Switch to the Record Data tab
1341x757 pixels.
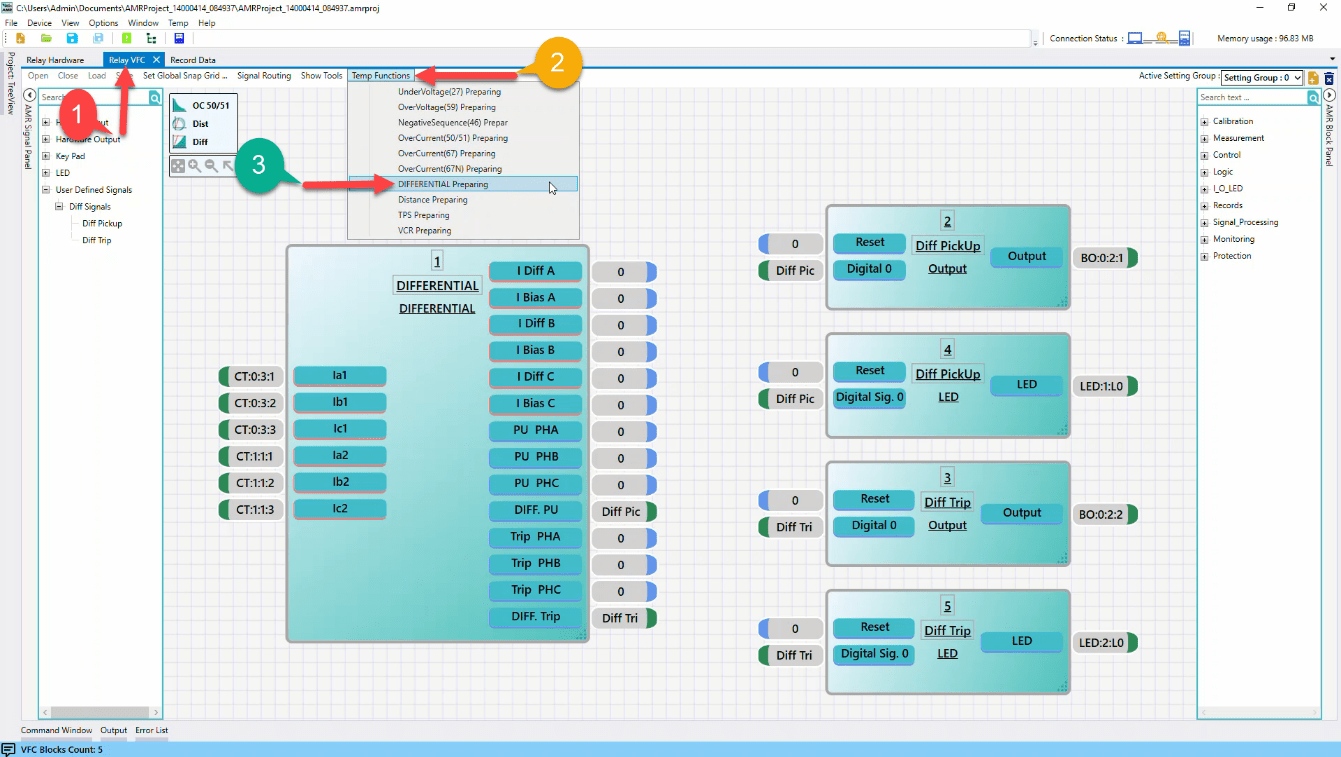tap(192, 60)
